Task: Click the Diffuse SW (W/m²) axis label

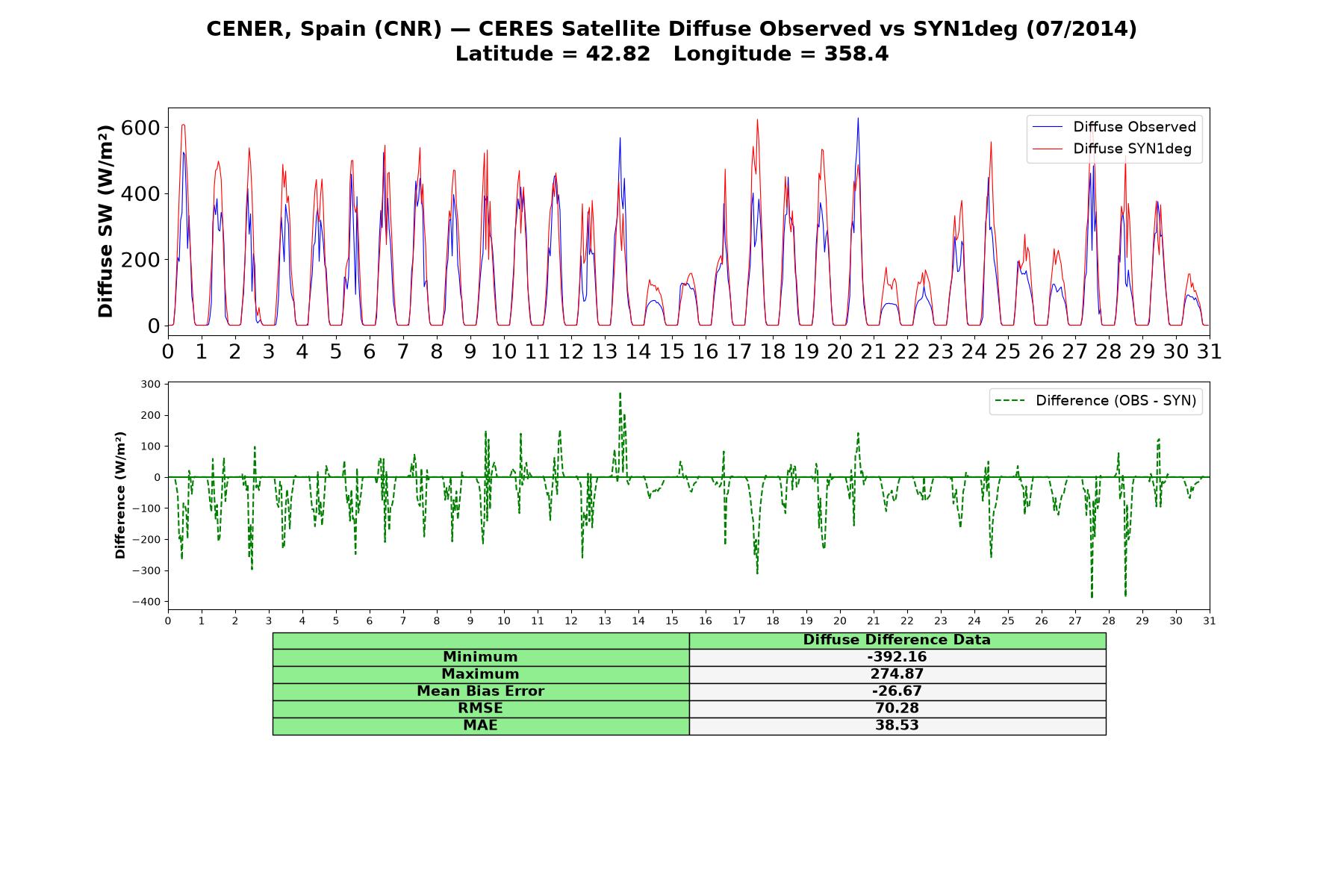Action: [106, 221]
